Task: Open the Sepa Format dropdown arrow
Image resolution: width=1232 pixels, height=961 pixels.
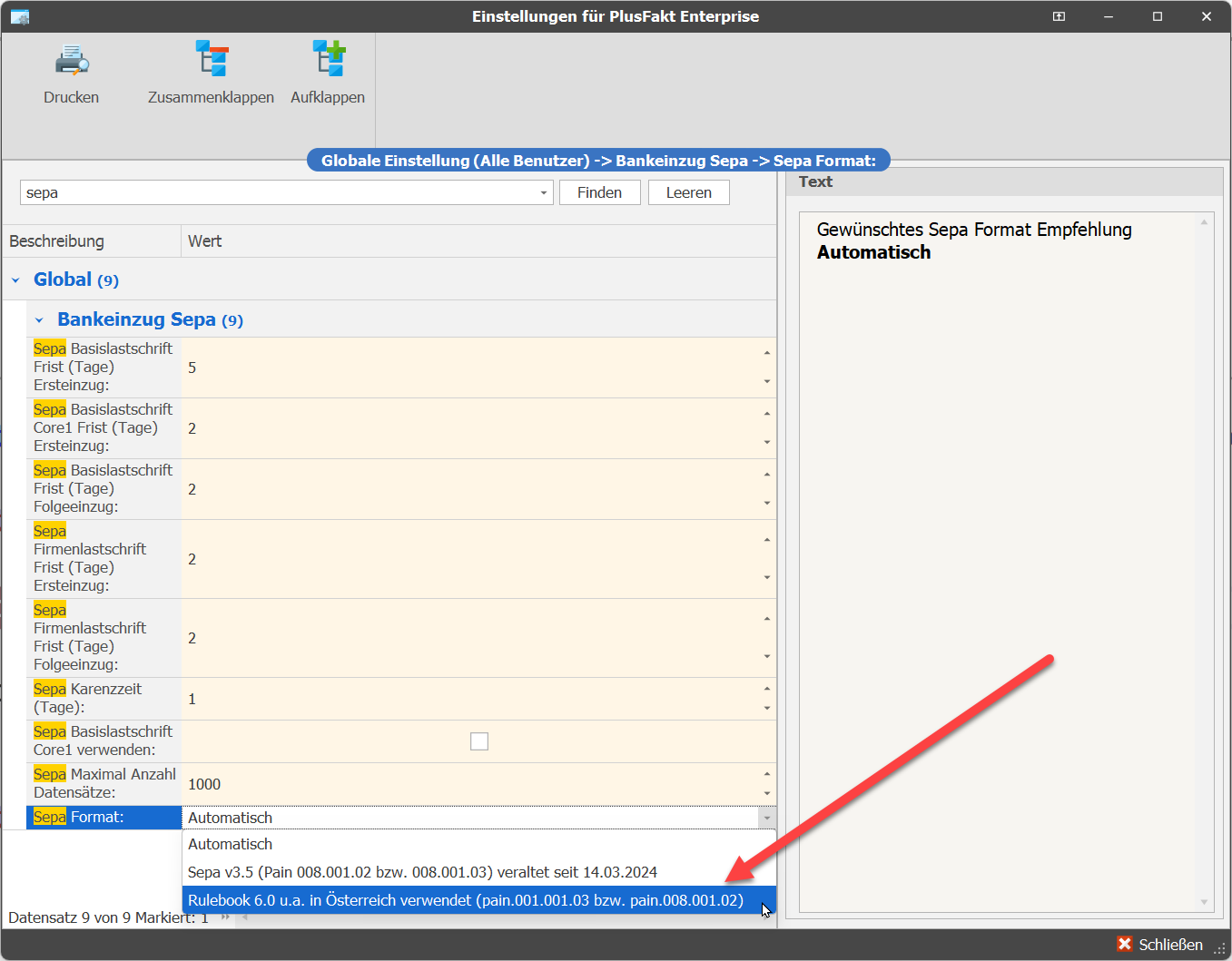Action: point(767,818)
